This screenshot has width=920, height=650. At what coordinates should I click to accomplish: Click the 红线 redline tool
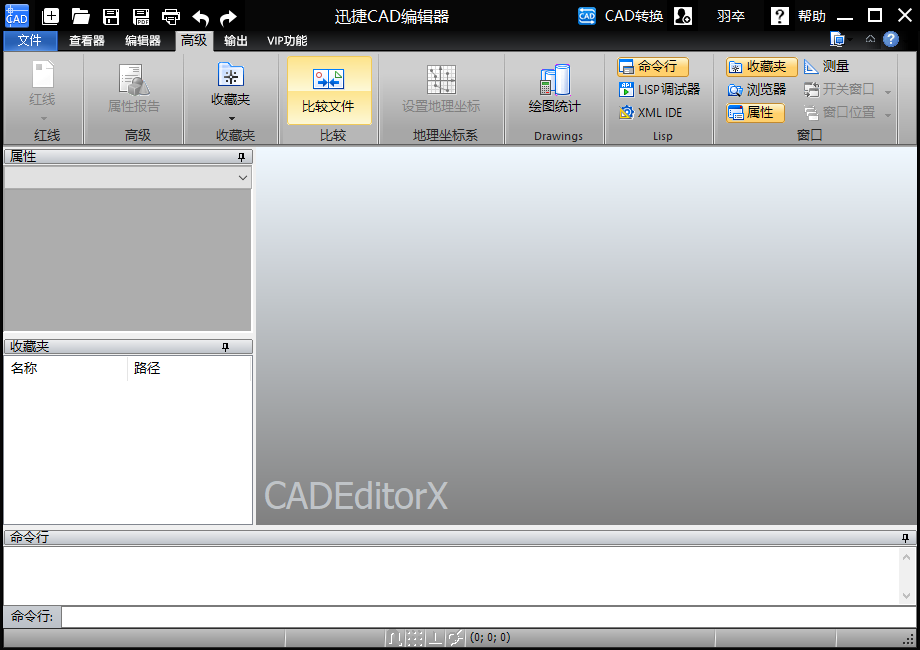pos(42,90)
